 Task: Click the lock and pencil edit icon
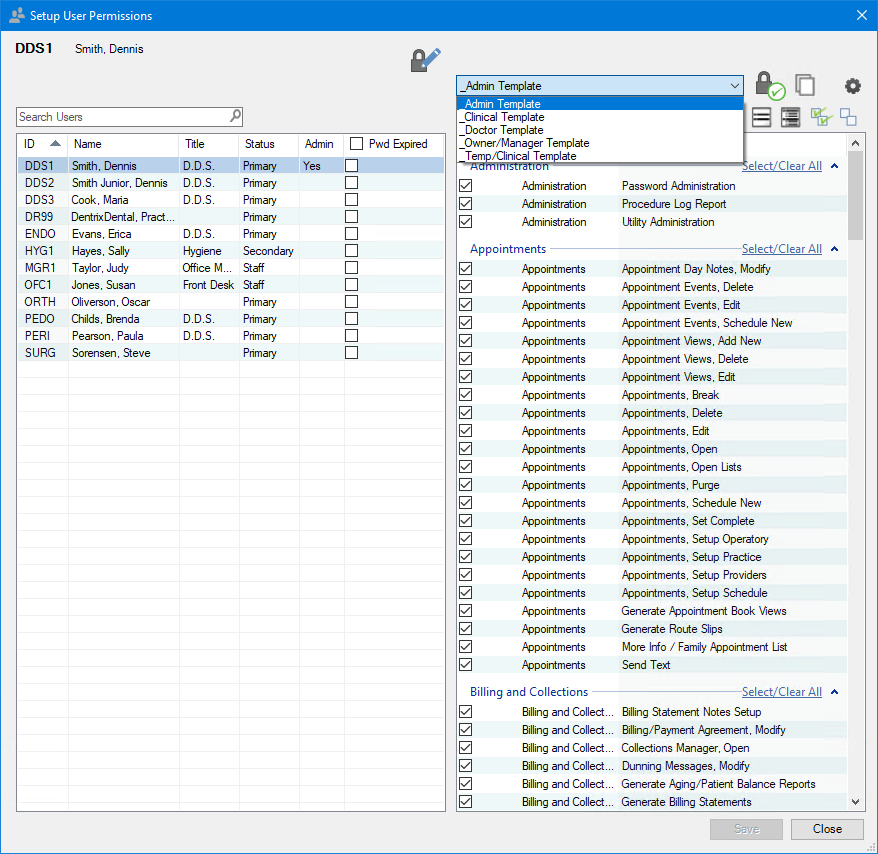tap(424, 58)
